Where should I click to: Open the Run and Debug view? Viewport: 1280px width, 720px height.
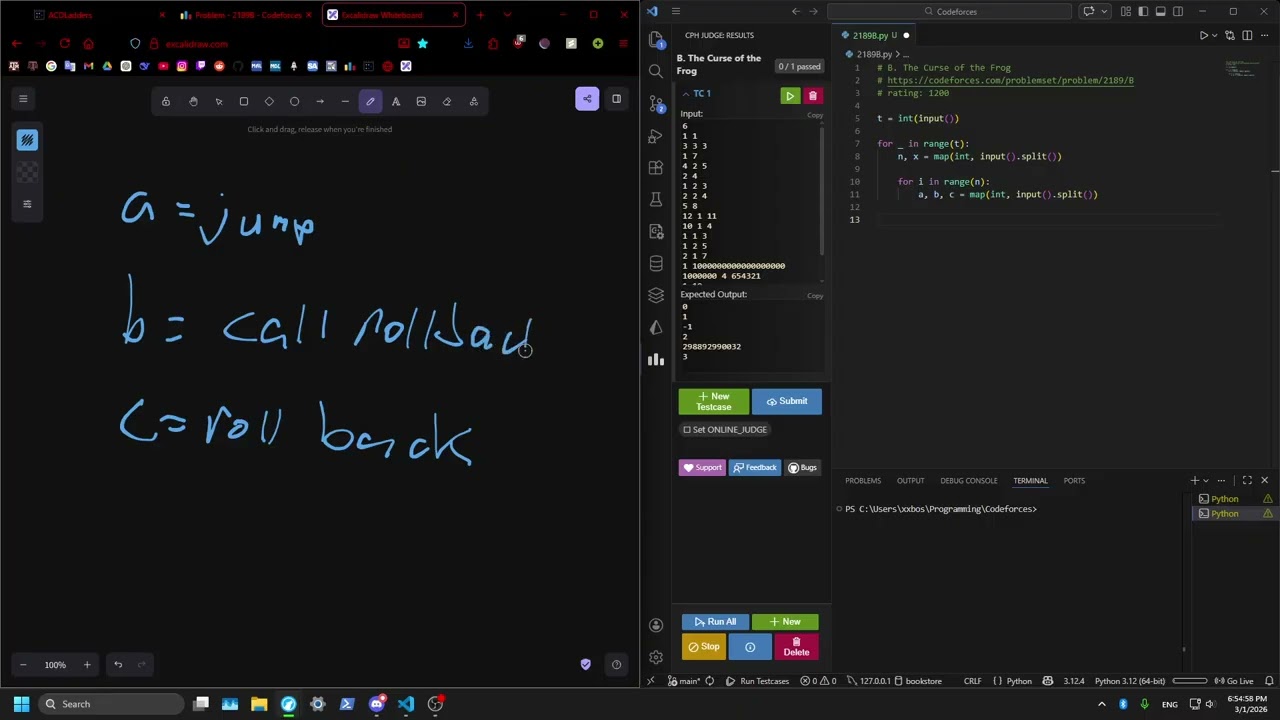point(656,135)
